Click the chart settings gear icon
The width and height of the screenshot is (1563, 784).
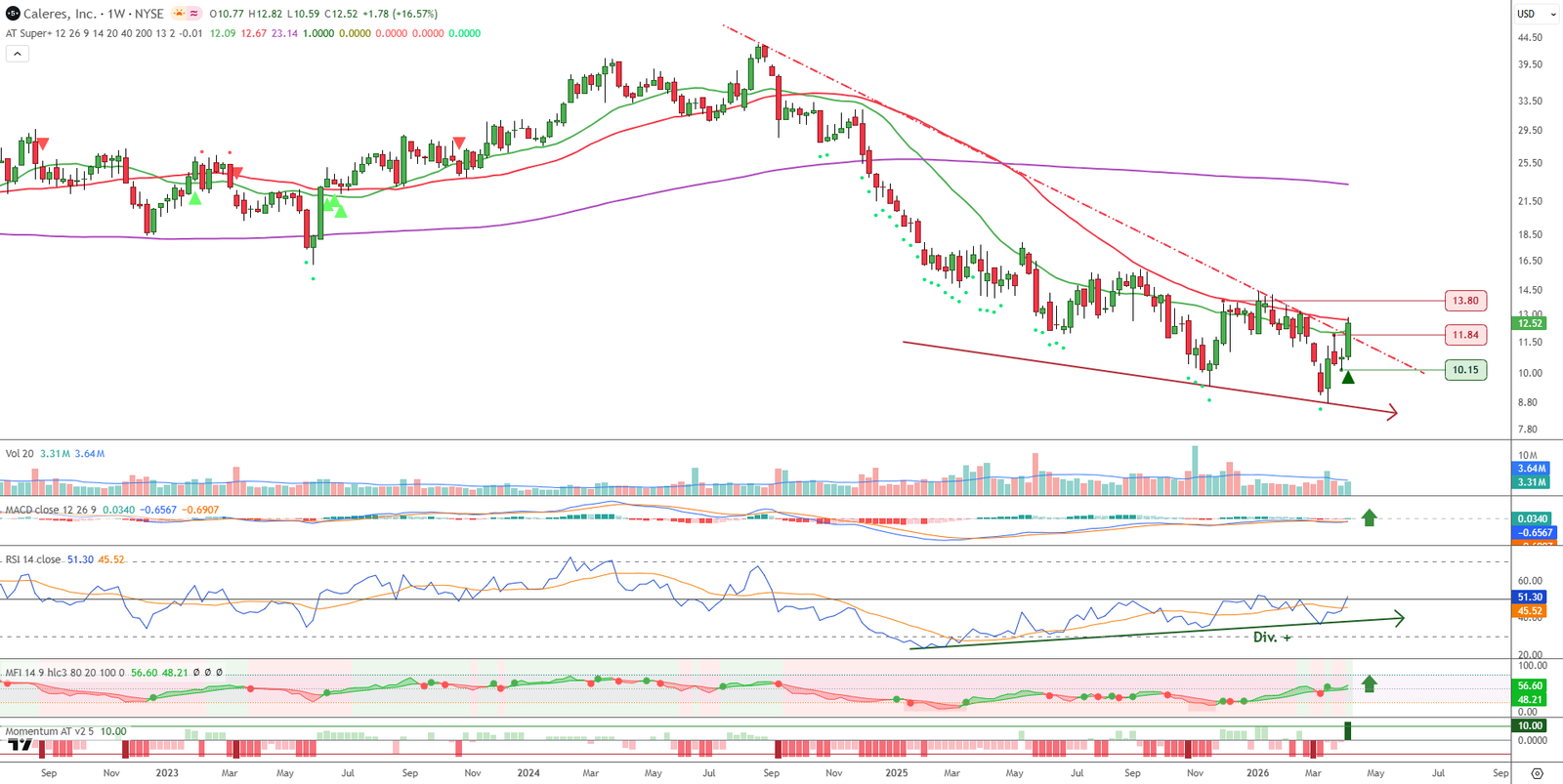click(1537, 773)
